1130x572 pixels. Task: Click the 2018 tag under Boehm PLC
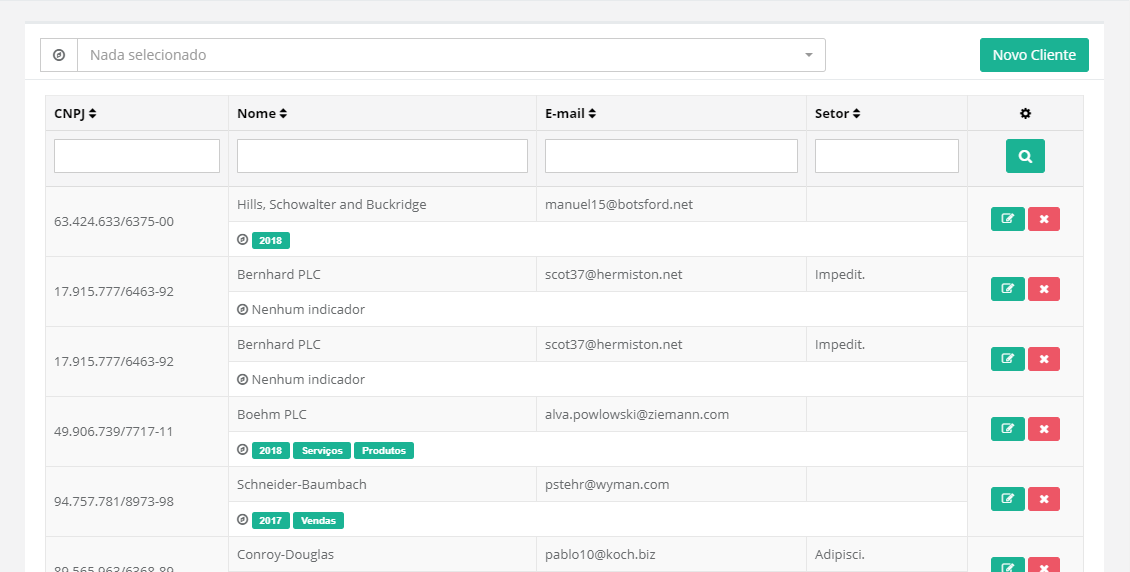point(270,450)
